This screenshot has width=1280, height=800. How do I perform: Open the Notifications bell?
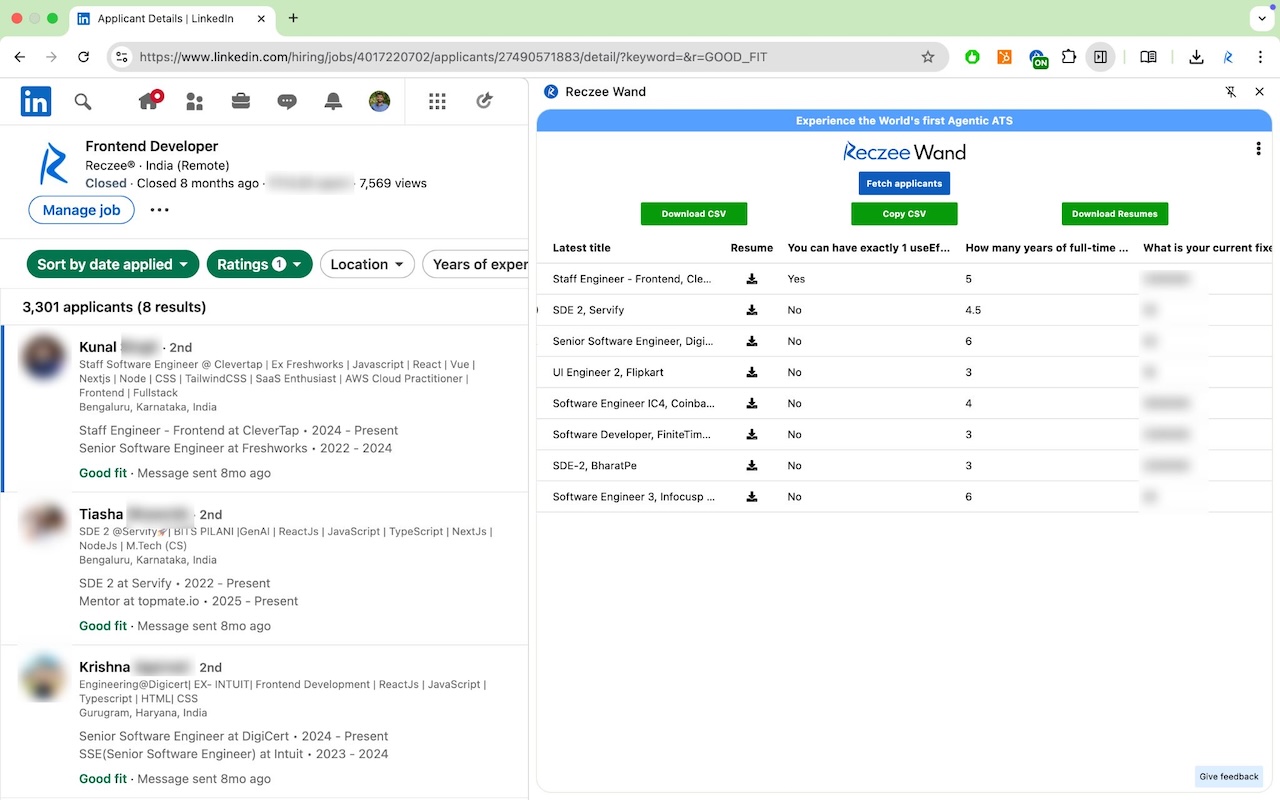pos(333,101)
